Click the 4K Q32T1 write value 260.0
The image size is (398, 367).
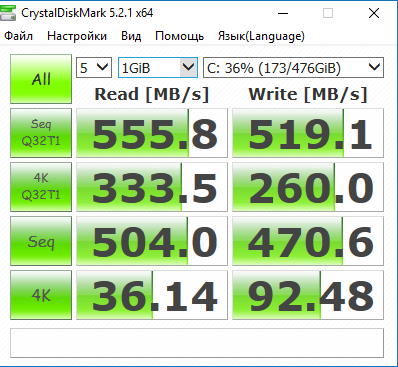(x=308, y=187)
